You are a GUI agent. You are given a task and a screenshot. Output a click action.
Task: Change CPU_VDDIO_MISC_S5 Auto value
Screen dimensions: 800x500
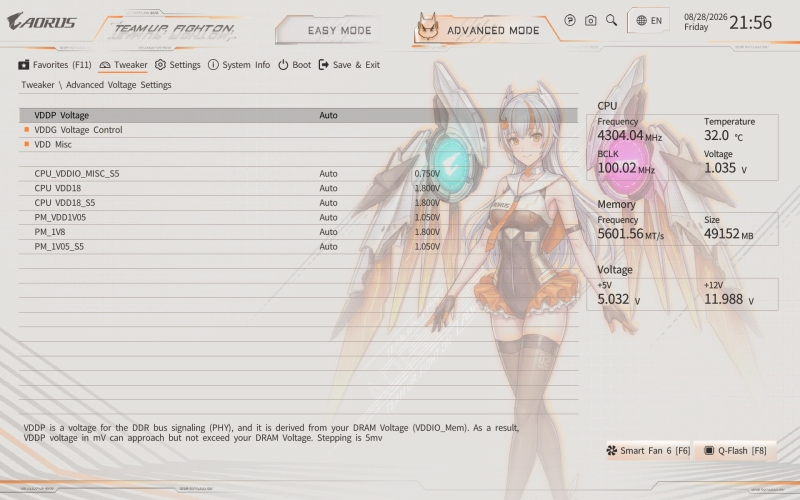(x=328, y=173)
